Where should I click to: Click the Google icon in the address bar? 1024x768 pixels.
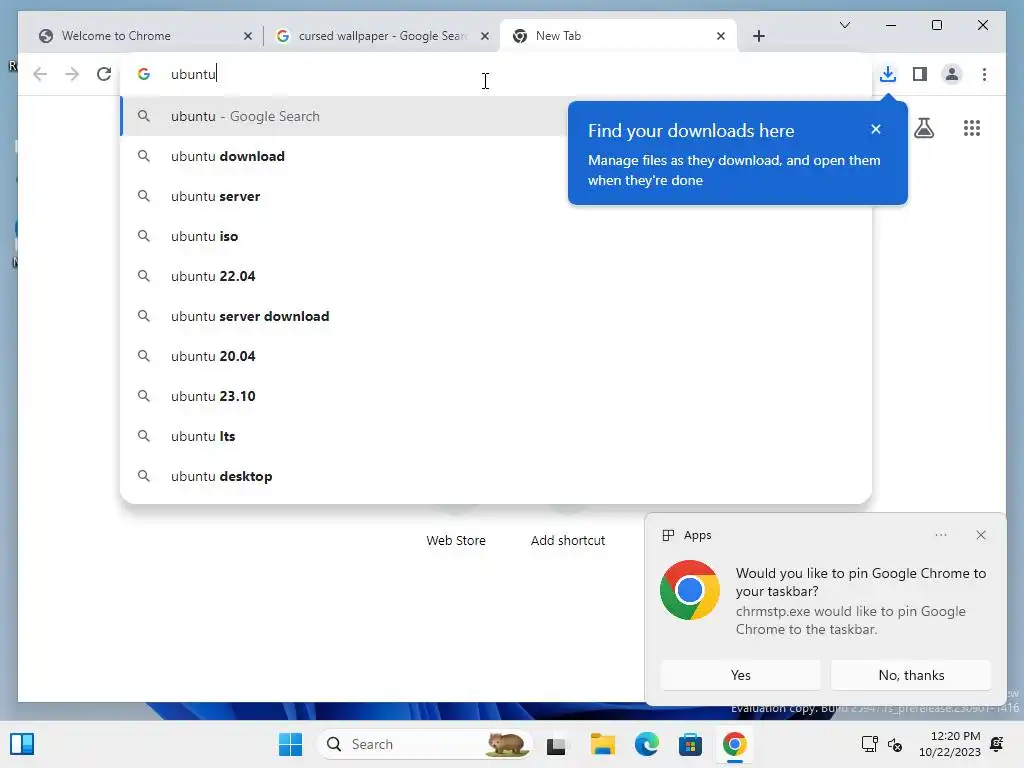(144, 74)
